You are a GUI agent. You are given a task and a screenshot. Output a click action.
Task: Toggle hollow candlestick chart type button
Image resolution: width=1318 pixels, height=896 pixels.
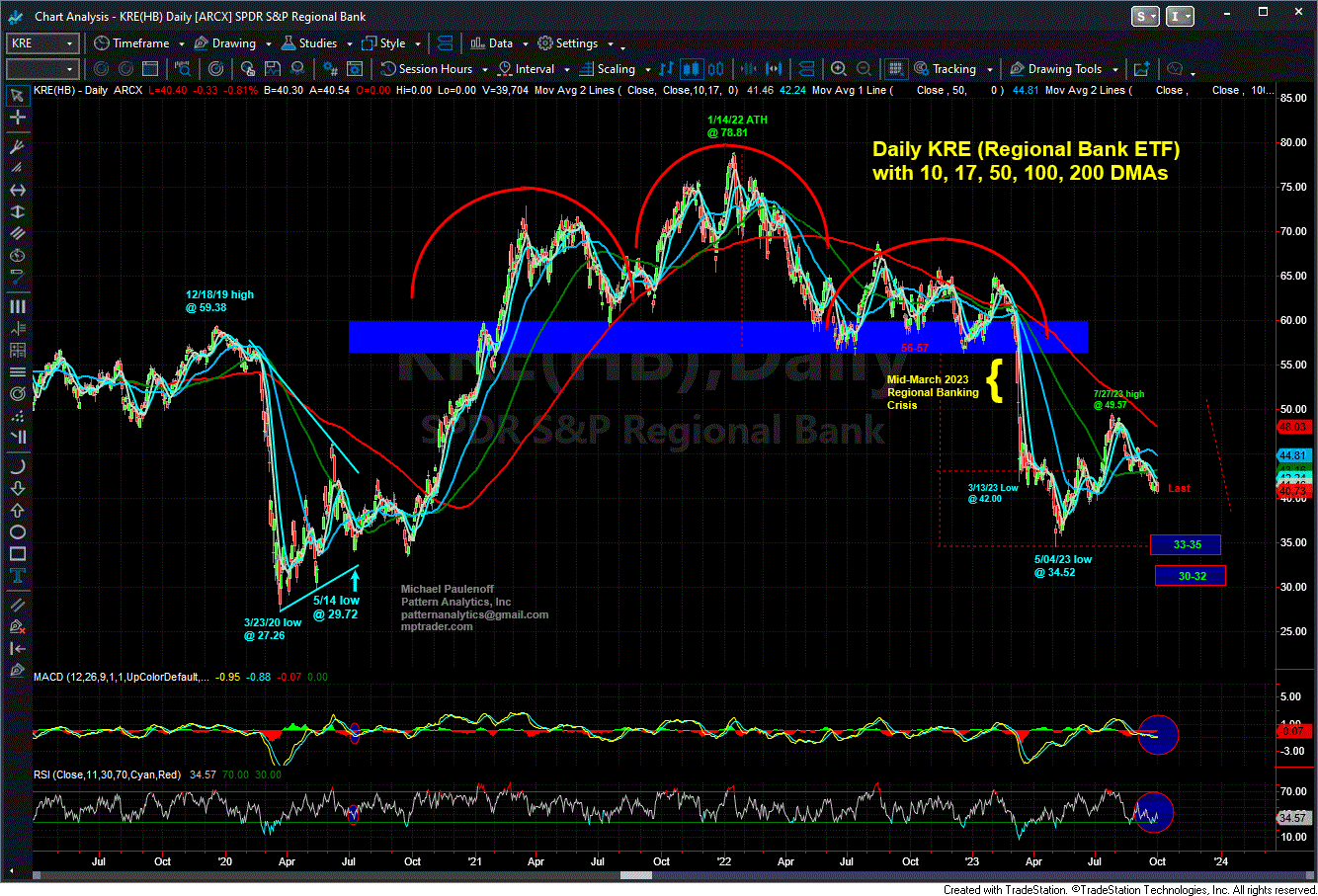point(716,69)
